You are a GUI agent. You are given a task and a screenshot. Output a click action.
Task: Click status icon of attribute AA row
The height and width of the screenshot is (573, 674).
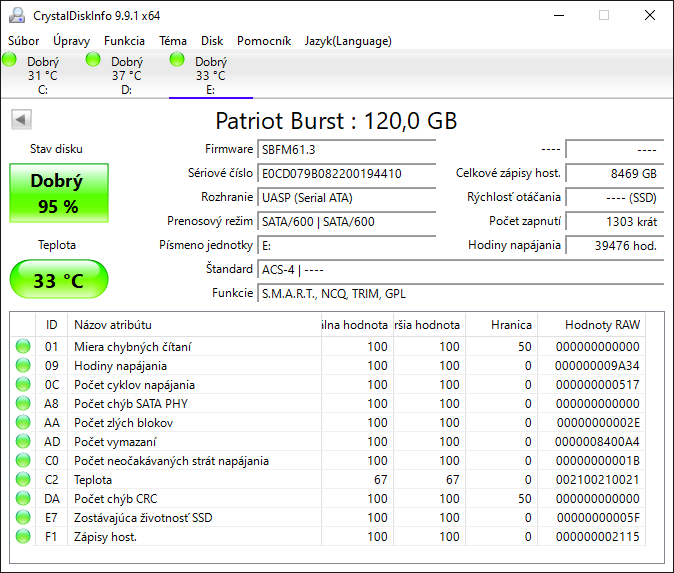pos(23,423)
